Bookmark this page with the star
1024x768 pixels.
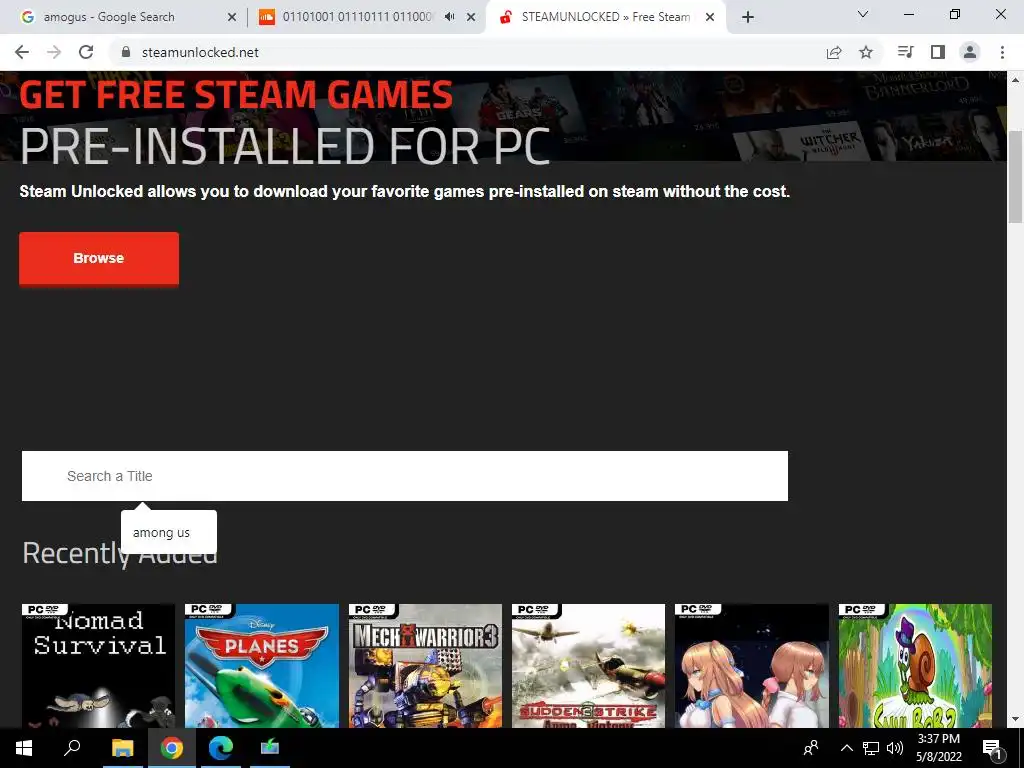pos(866,52)
